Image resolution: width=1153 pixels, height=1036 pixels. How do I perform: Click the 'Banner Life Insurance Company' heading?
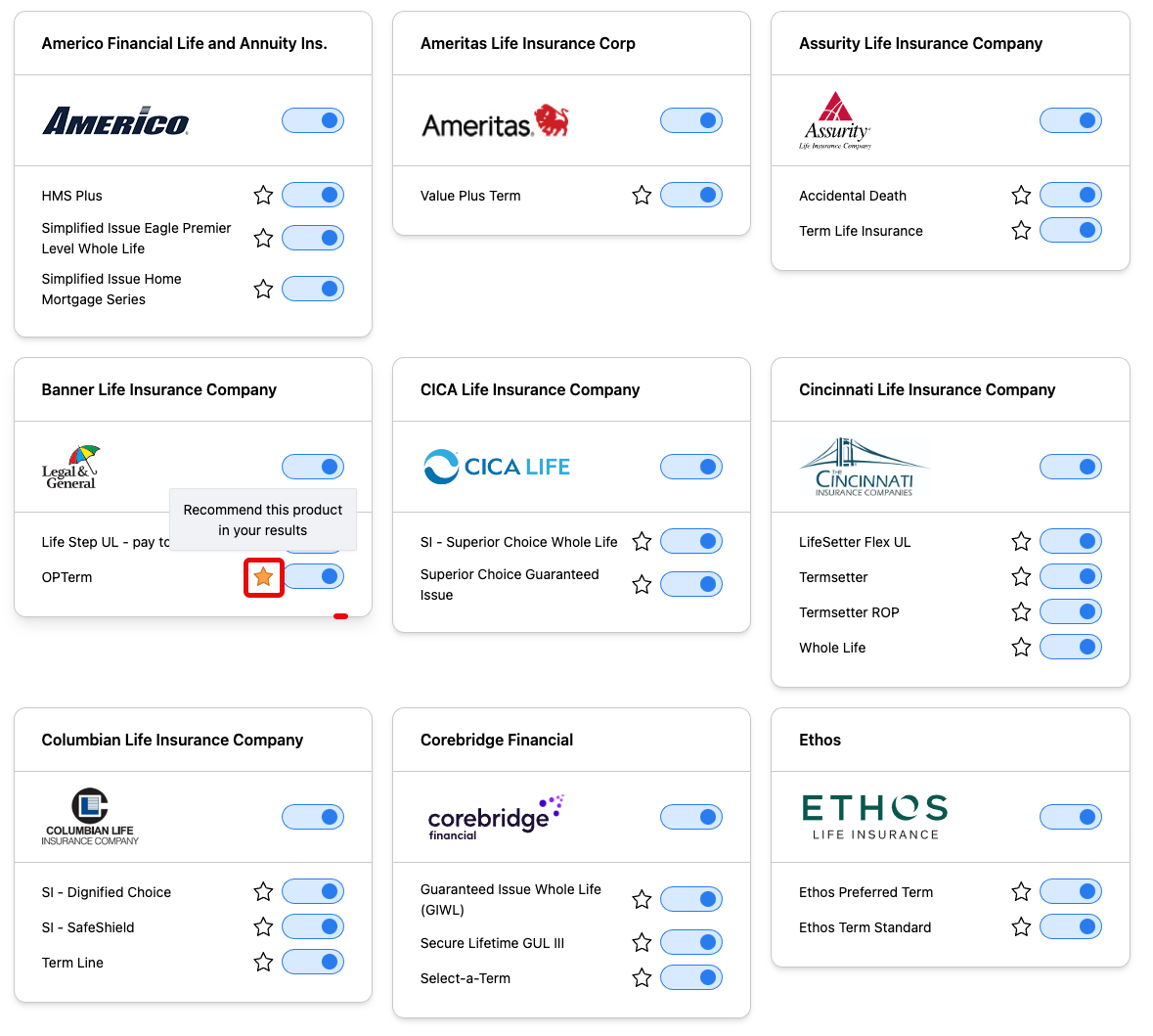coord(158,389)
